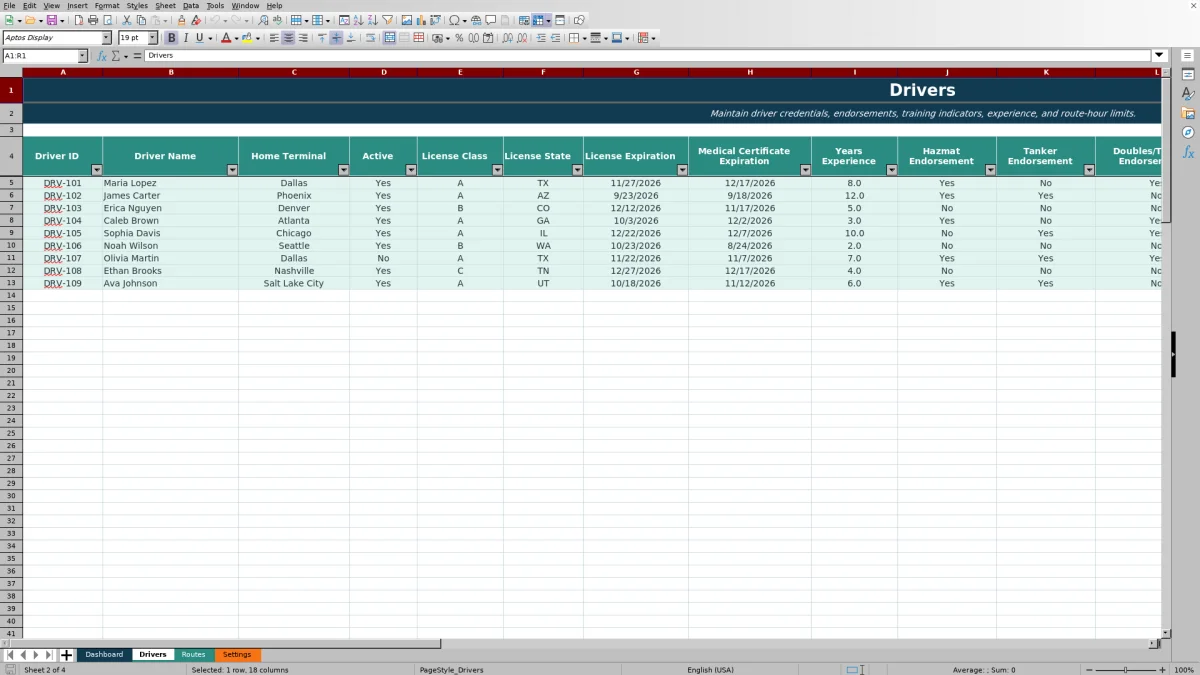Screen dimensions: 1200x675
Task: Switch to the Routes sheet tab
Action: point(193,655)
